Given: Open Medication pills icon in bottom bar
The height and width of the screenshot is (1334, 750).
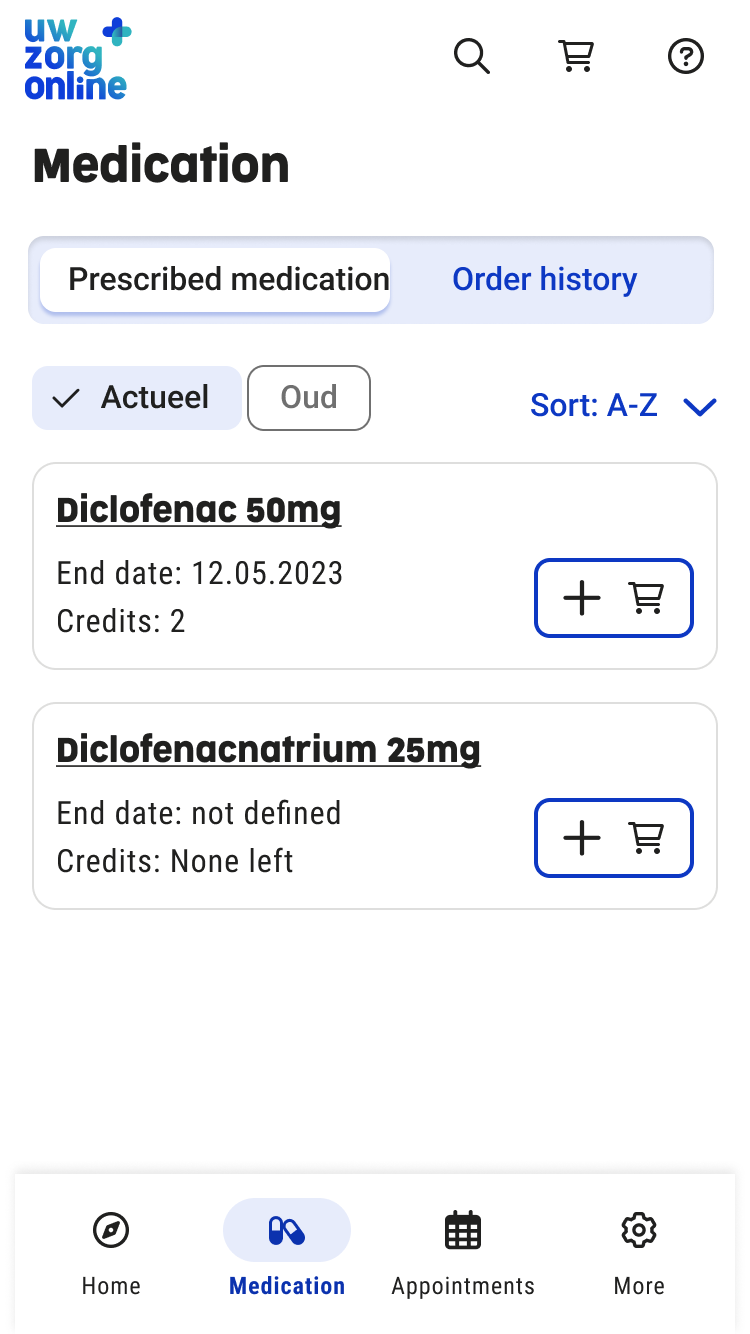Looking at the screenshot, I should (x=287, y=1231).
